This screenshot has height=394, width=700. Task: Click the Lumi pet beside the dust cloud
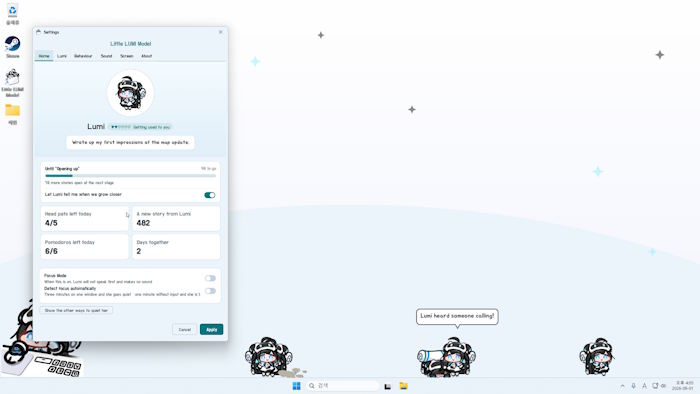point(268,357)
